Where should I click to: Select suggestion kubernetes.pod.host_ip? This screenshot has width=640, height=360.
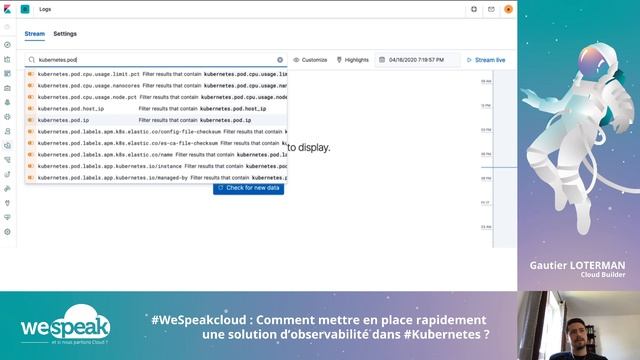coord(156,109)
